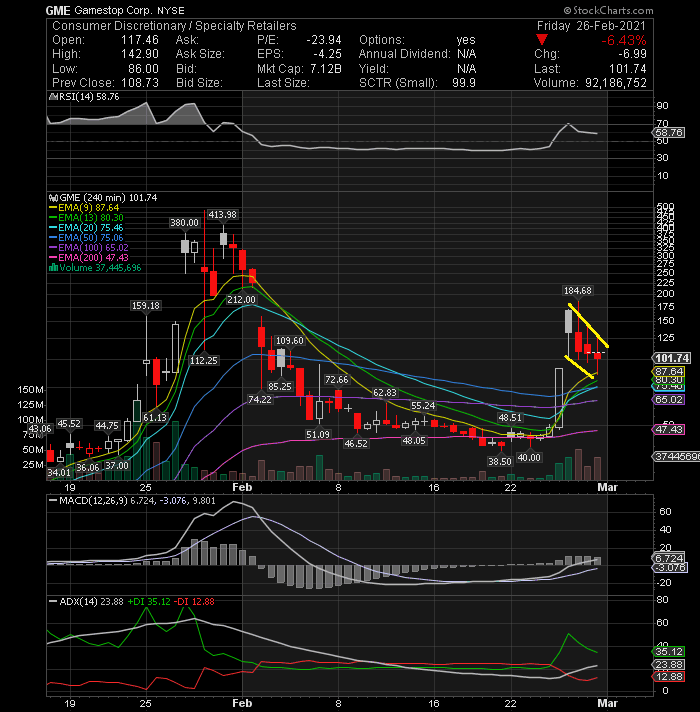Click the -6.43% percent change value
Screen dimensions: 700x712
[624, 40]
